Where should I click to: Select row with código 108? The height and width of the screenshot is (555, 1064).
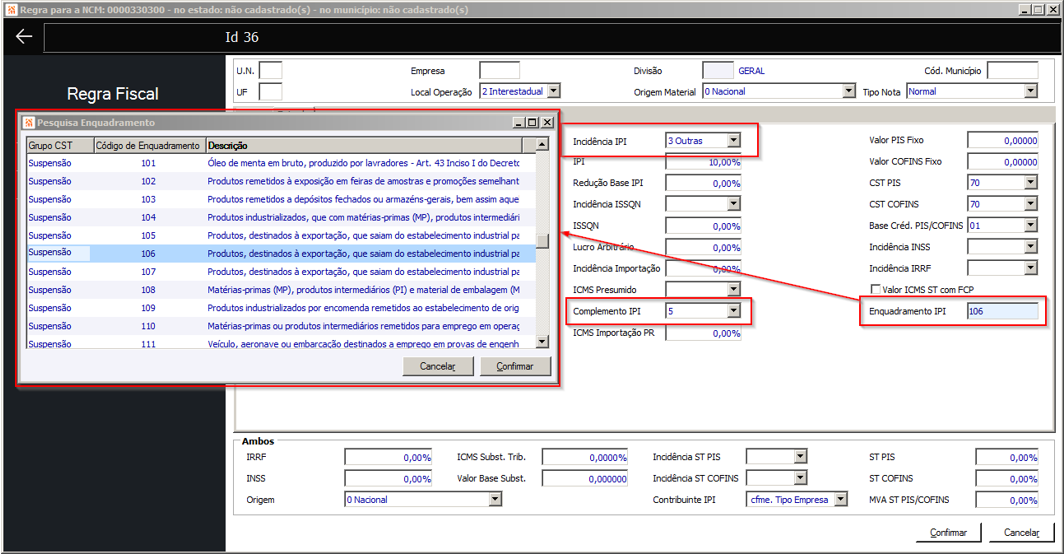pyautogui.click(x=281, y=290)
